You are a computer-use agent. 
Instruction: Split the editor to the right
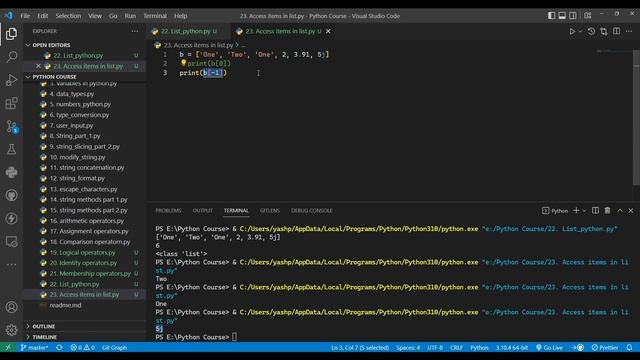(616, 31)
